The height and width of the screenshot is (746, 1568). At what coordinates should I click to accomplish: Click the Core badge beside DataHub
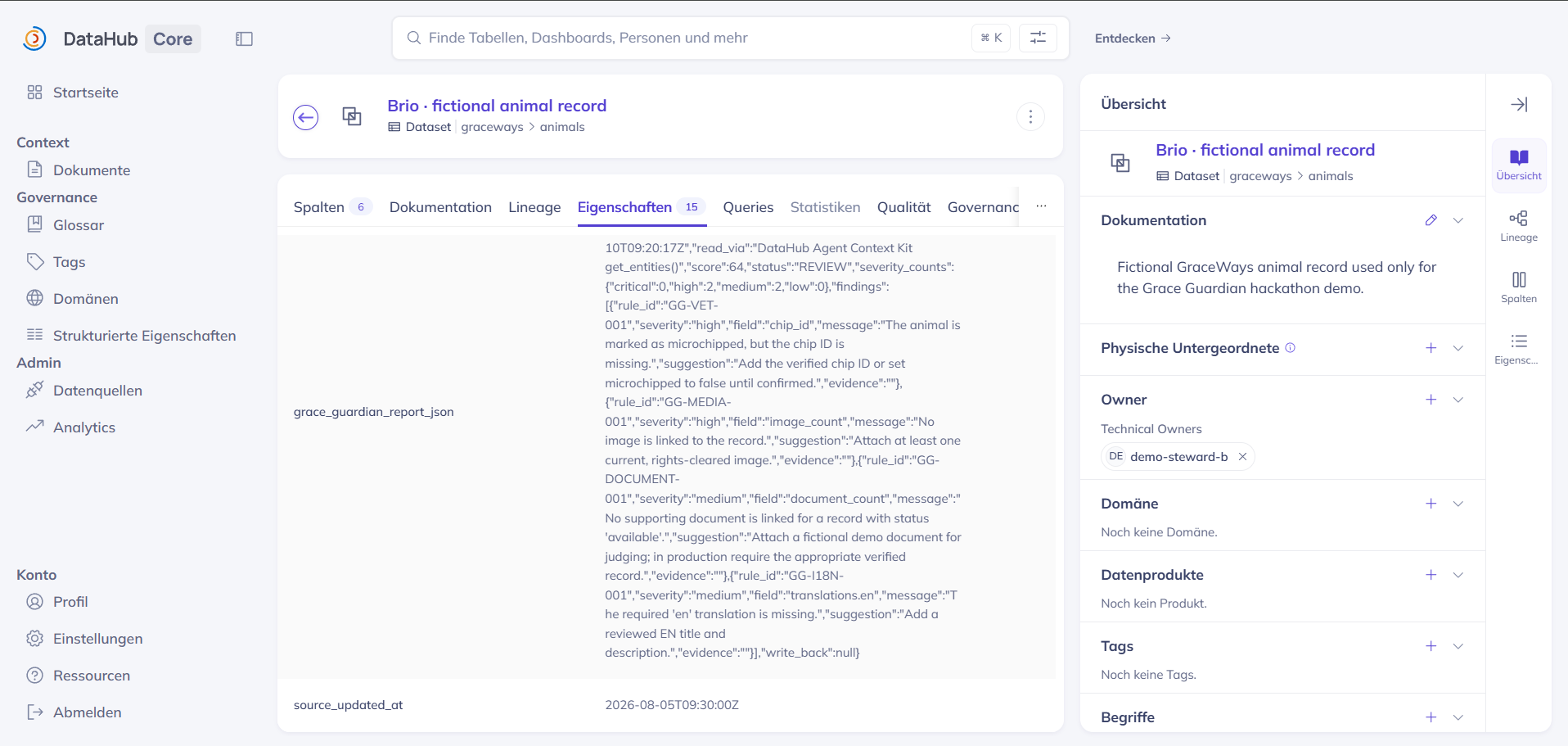[173, 39]
